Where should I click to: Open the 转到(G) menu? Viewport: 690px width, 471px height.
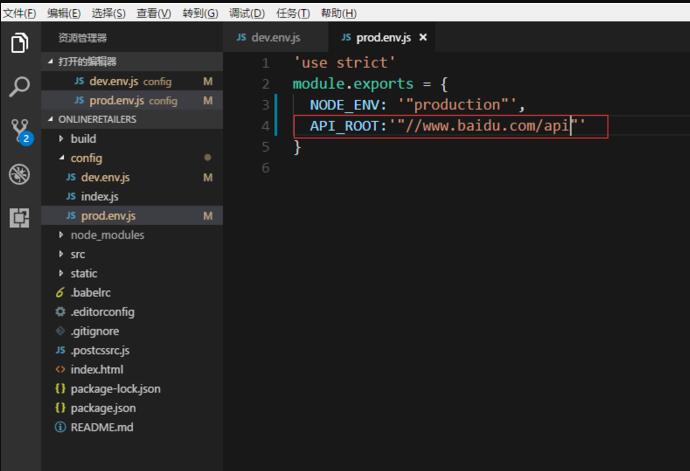[x=200, y=13]
